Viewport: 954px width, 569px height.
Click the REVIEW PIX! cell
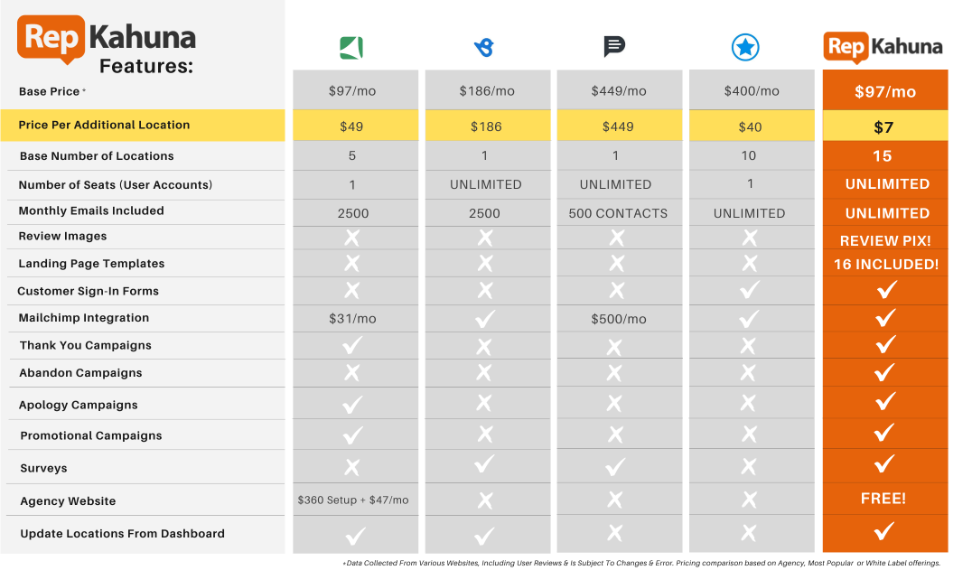point(885,241)
